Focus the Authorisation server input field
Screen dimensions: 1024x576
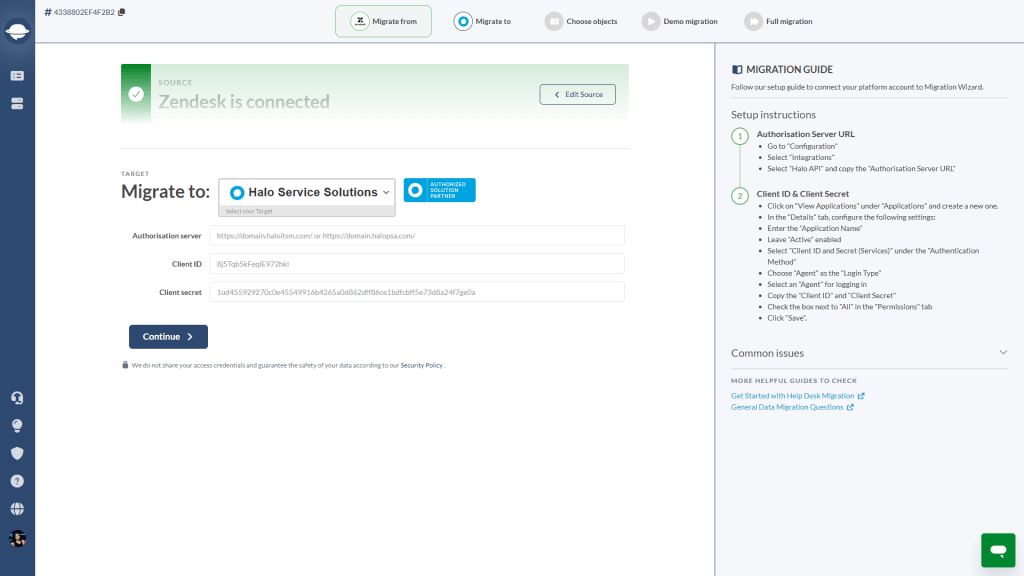417,236
